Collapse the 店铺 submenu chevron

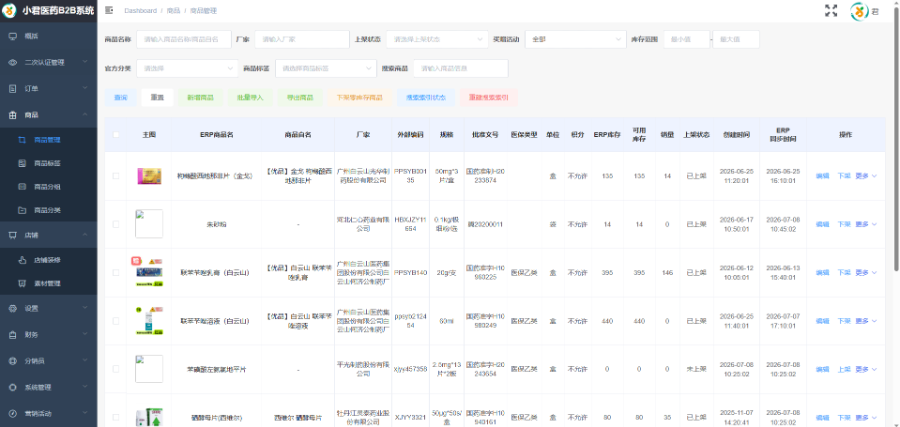(x=85, y=235)
